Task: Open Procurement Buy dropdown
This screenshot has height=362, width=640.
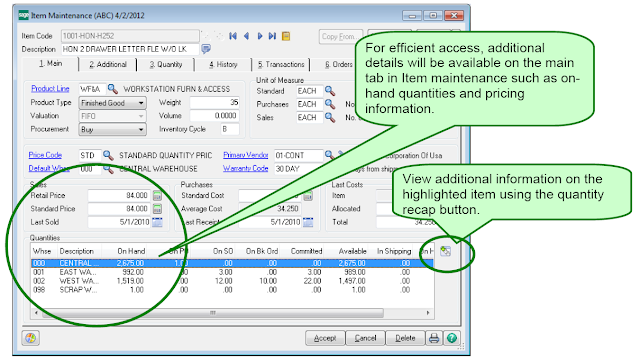Action: click(112, 129)
